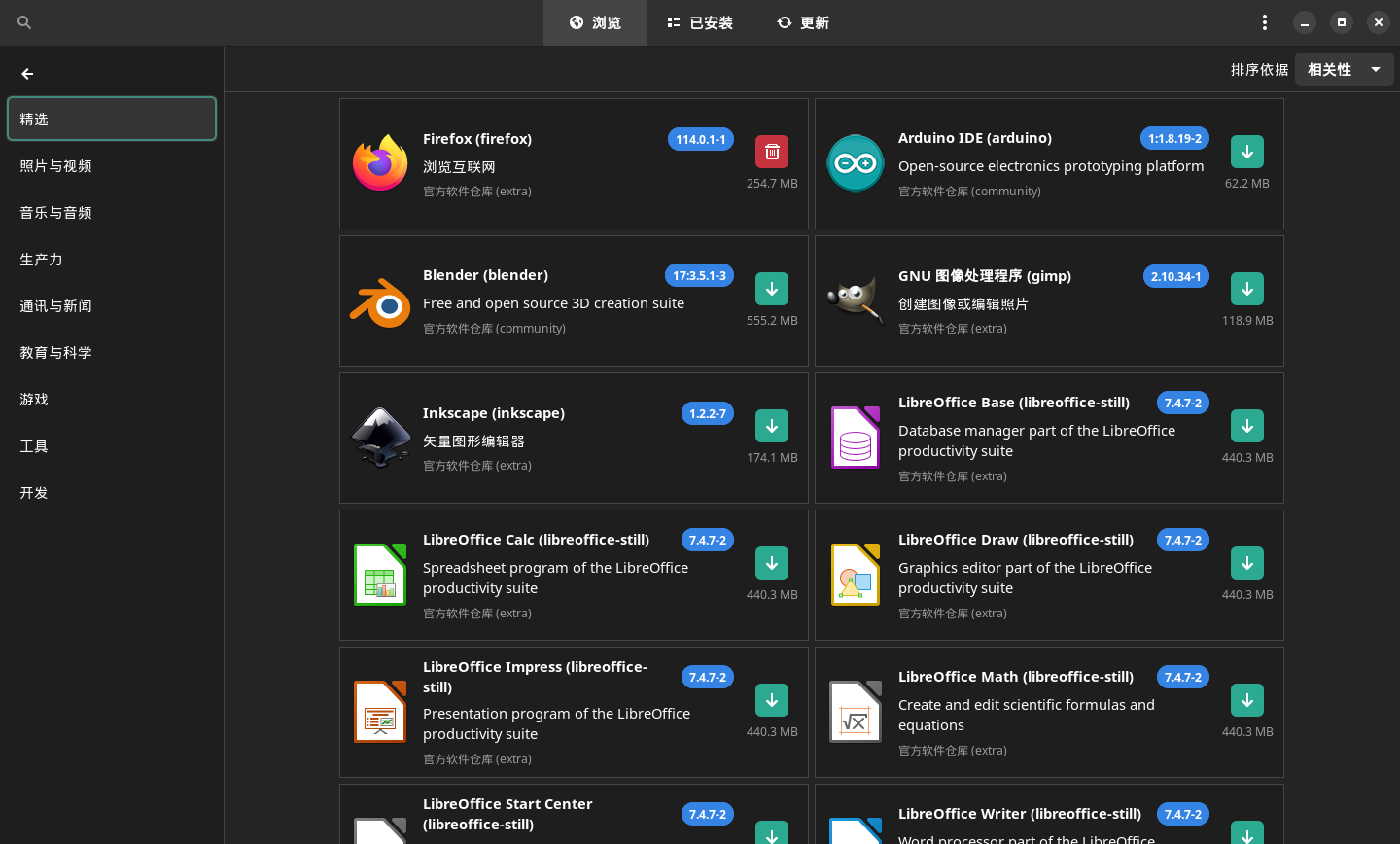1400x844 pixels.
Task: Click GIMP version badge 2.10.34-1
Action: (1175, 276)
